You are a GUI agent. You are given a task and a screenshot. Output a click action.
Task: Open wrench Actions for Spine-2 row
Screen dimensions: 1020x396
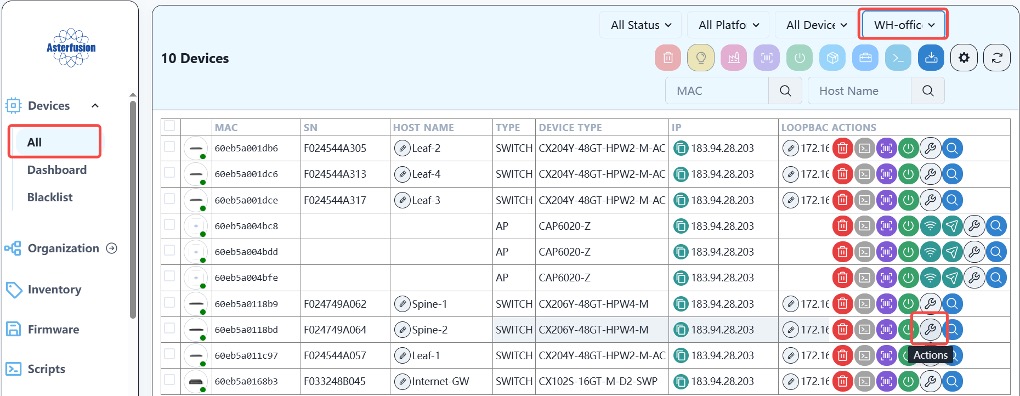[x=930, y=330]
